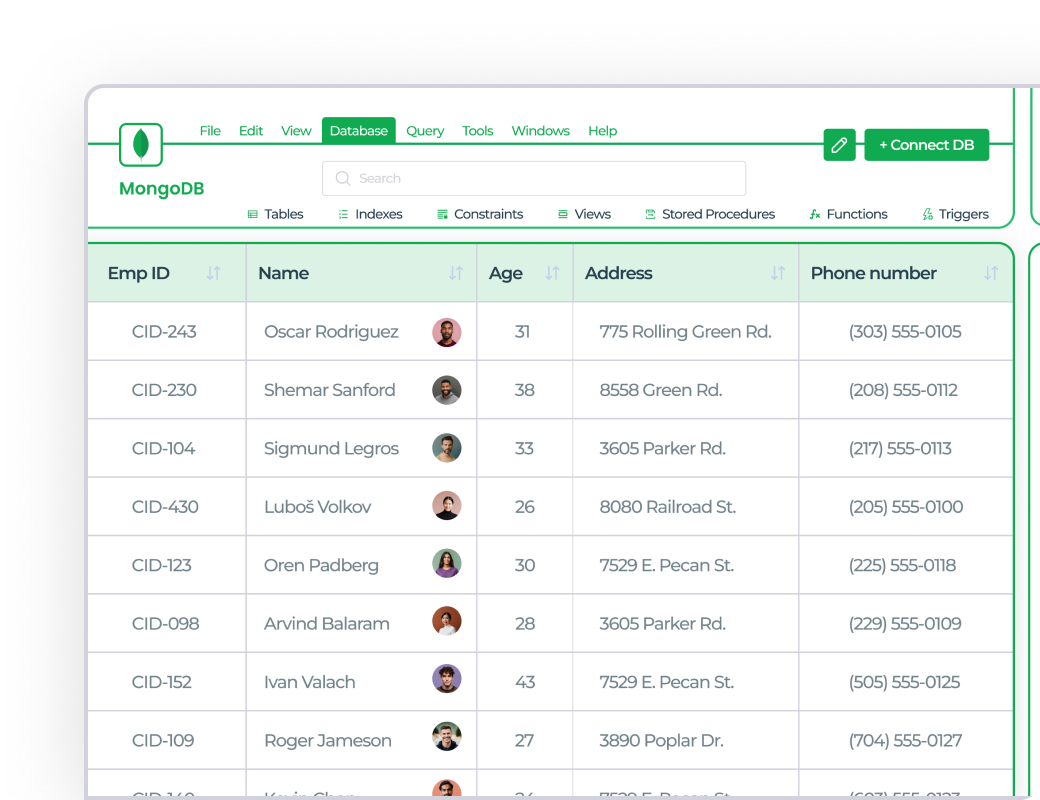Select phone (225) 555-0118
The height and width of the screenshot is (800, 1040).
coord(903,565)
